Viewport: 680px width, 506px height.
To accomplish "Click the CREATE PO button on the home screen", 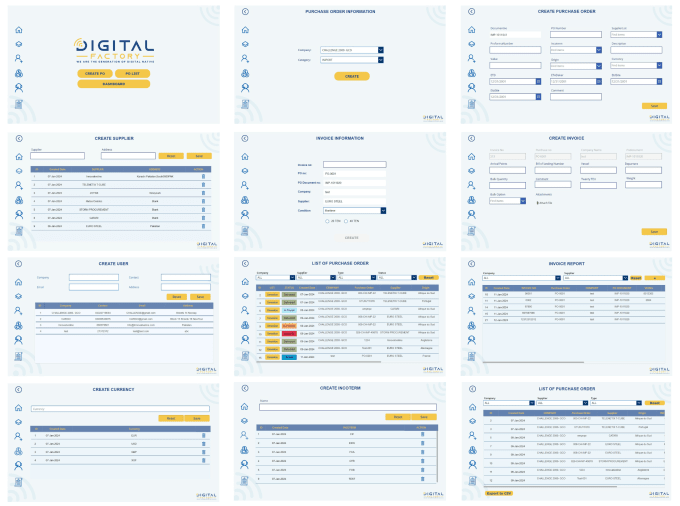I will [95, 73].
